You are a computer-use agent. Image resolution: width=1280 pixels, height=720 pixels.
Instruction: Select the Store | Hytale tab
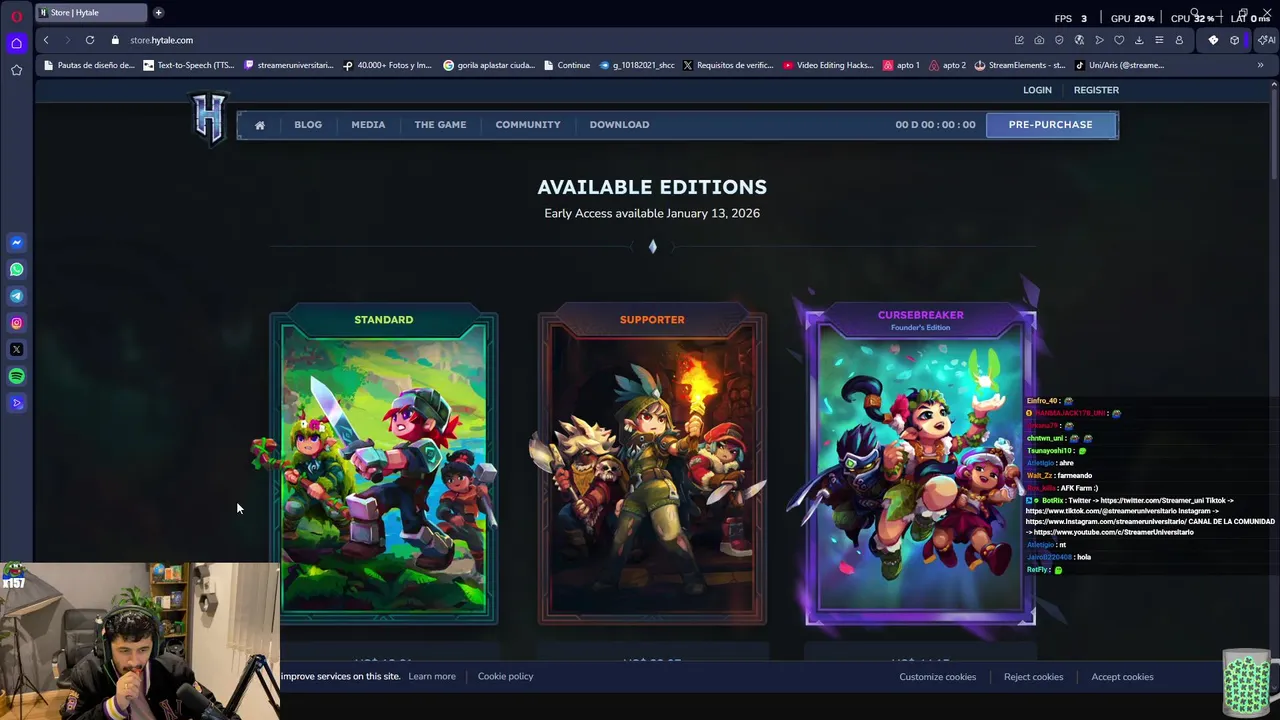[x=90, y=12]
